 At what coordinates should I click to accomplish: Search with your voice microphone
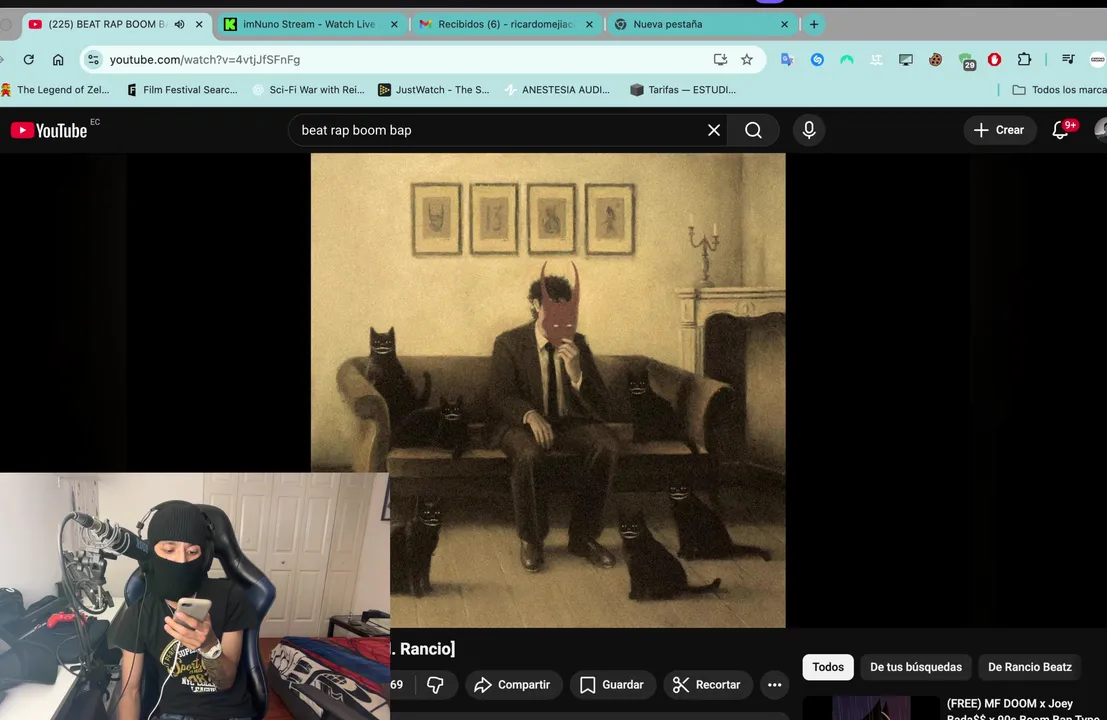(x=809, y=130)
